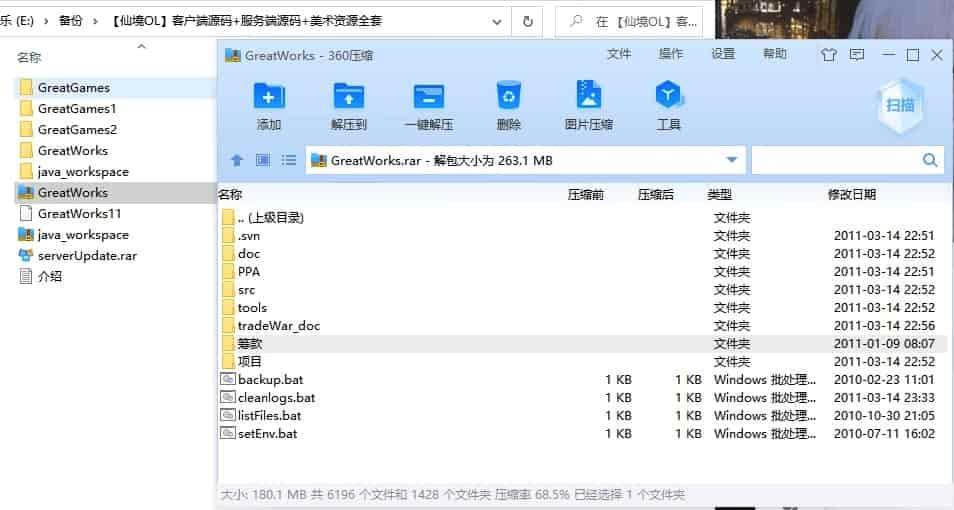Open the 文件 menu

coord(619,54)
